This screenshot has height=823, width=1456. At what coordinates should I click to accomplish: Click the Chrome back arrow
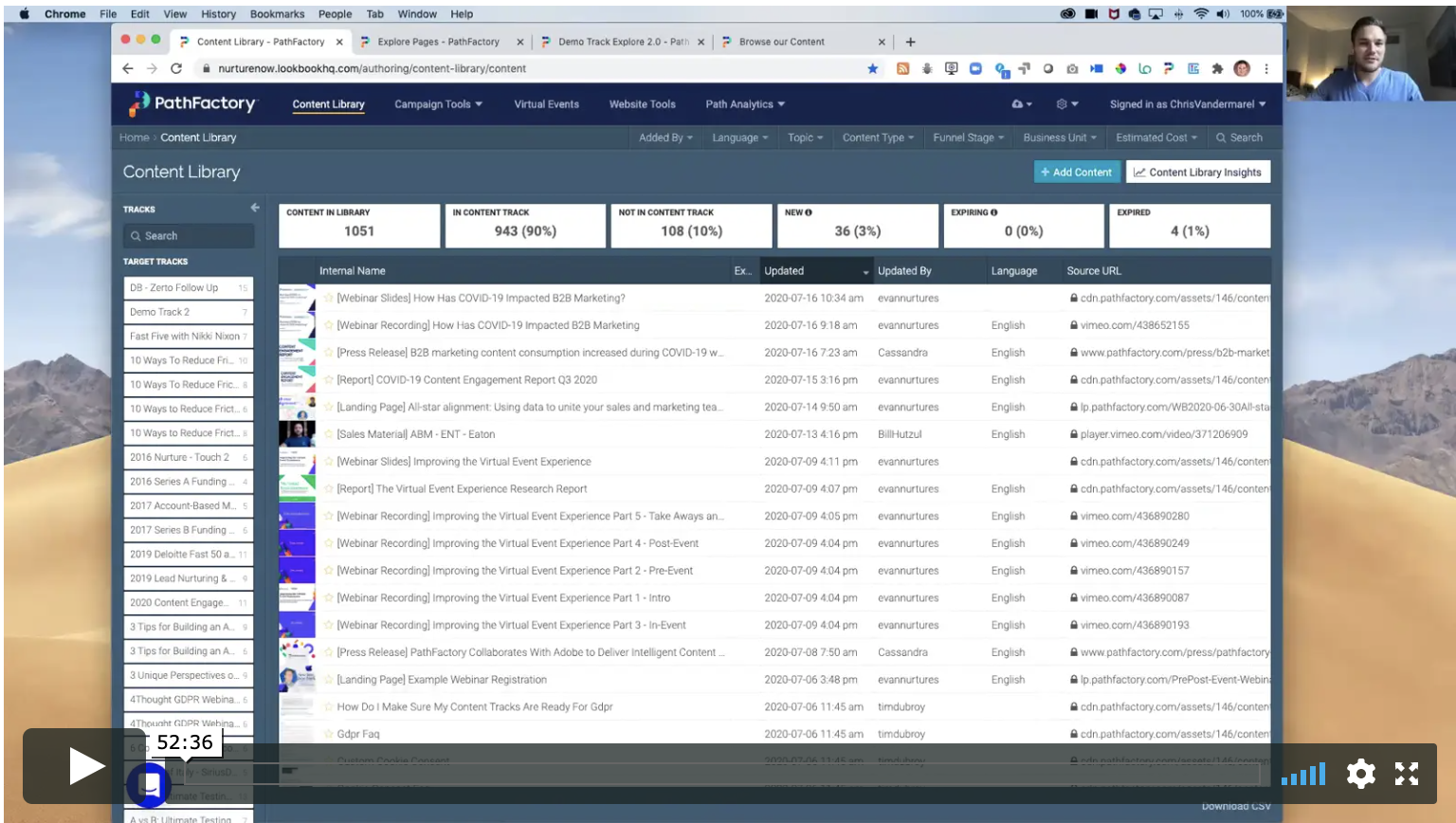[128, 68]
